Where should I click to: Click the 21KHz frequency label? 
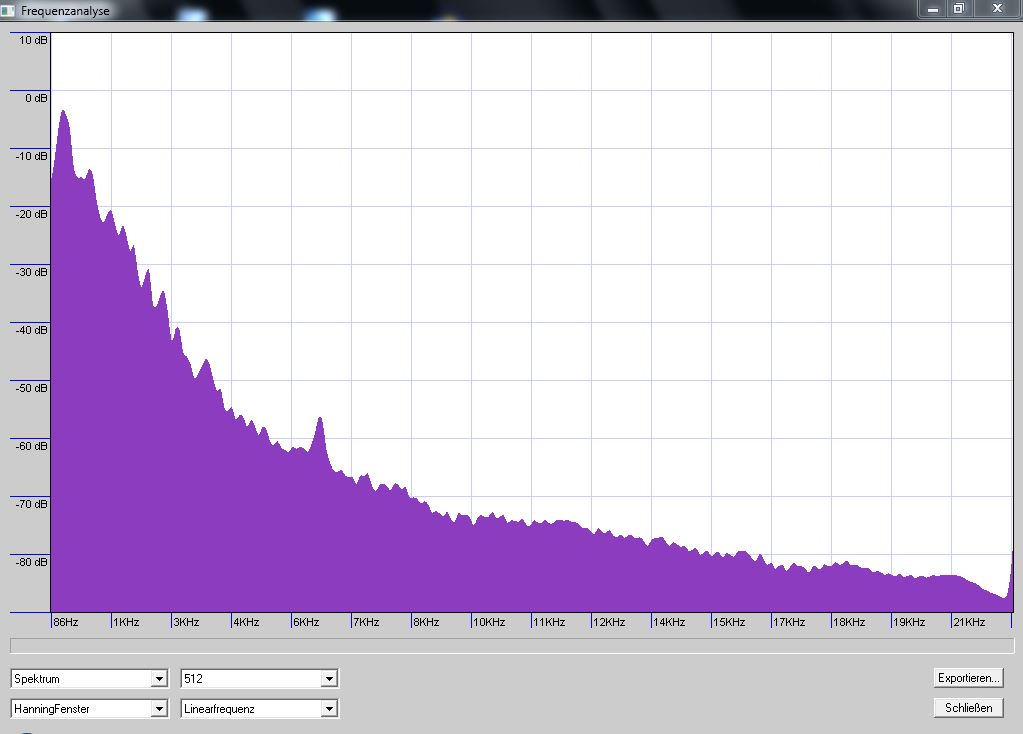pos(970,622)
